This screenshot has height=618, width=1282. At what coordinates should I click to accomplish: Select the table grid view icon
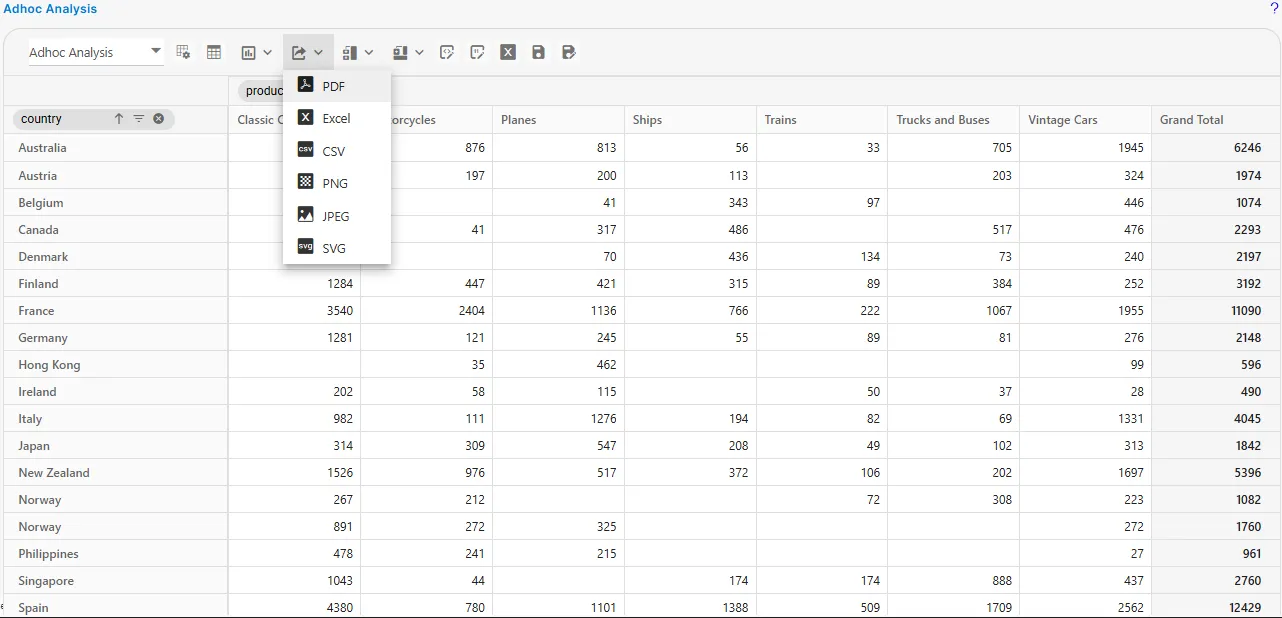click(x=214, y=52)
